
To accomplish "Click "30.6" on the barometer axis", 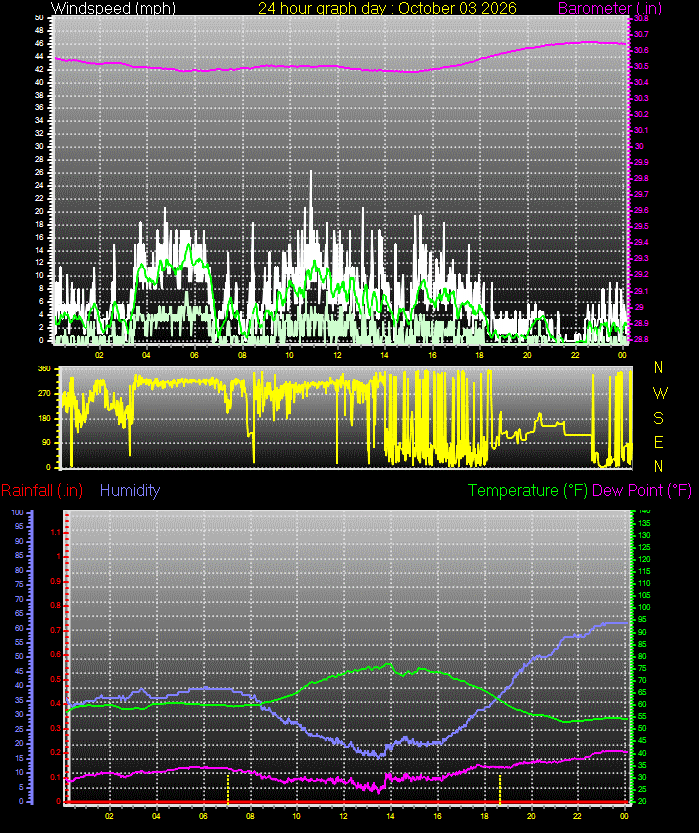I will [641, 50].
